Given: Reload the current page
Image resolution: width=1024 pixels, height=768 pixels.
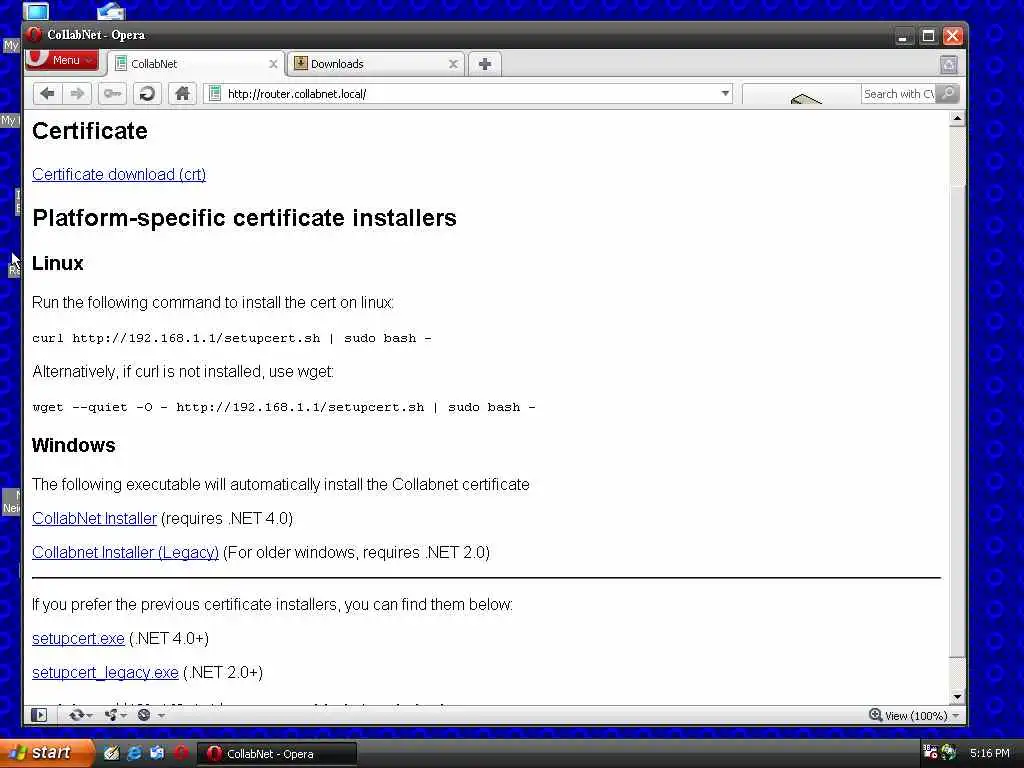Looking at the screenshot, I should [x=147, y=94].
